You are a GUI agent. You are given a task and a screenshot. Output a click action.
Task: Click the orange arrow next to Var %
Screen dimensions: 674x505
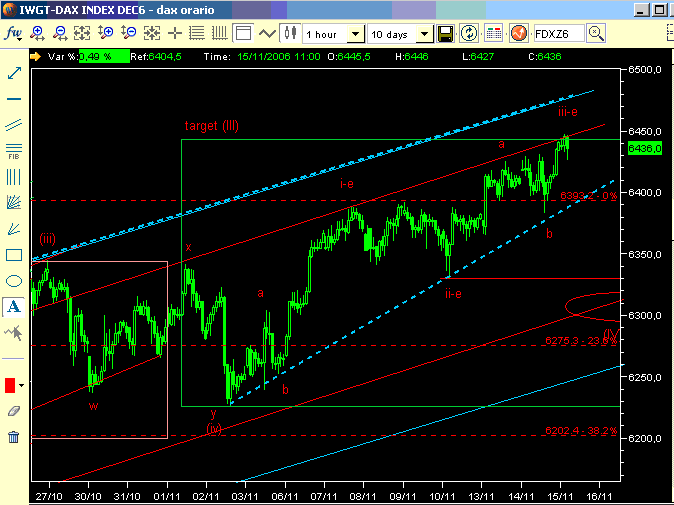35,56
